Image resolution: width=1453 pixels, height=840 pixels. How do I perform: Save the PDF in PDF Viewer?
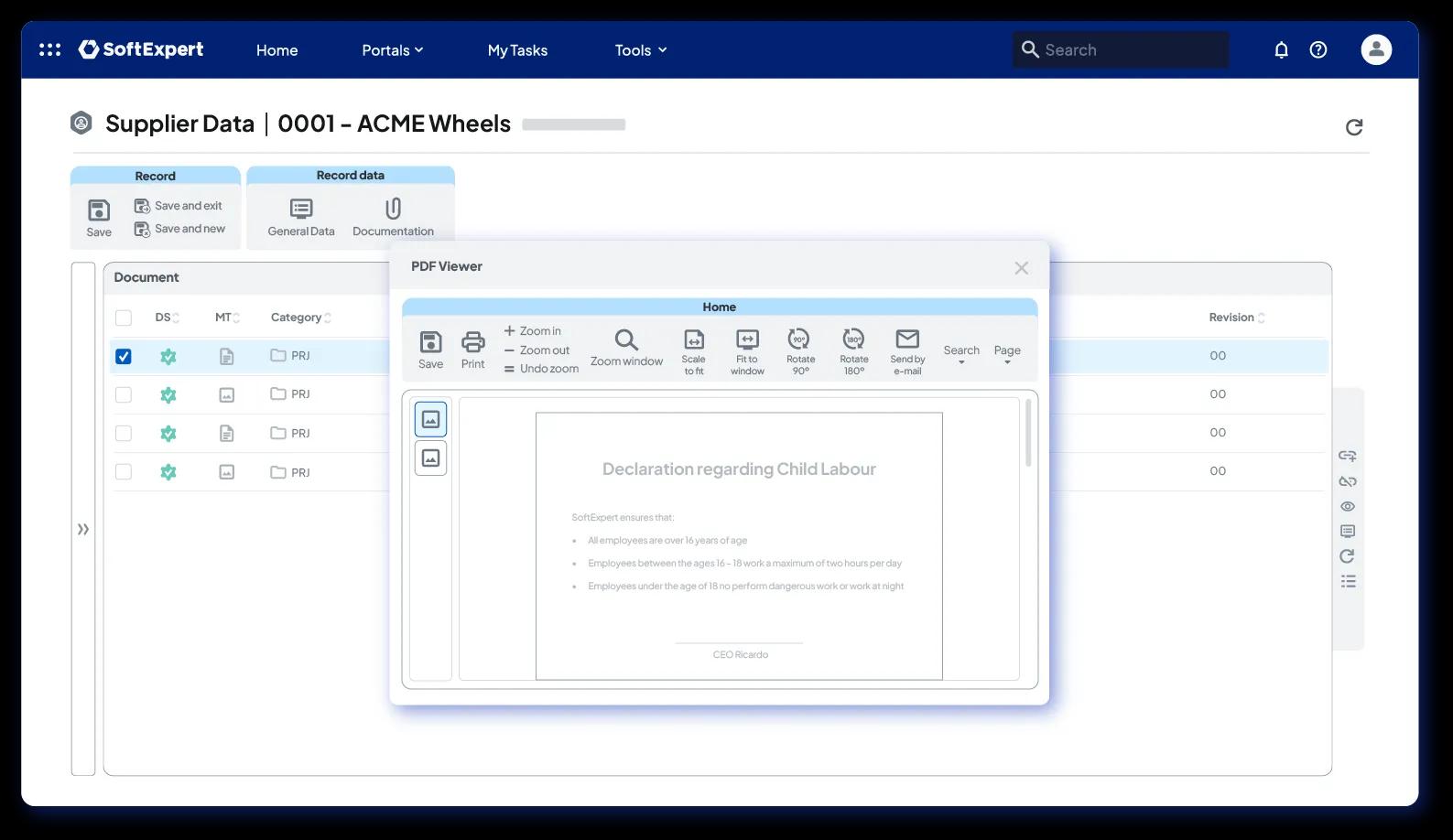coord(430,350)
